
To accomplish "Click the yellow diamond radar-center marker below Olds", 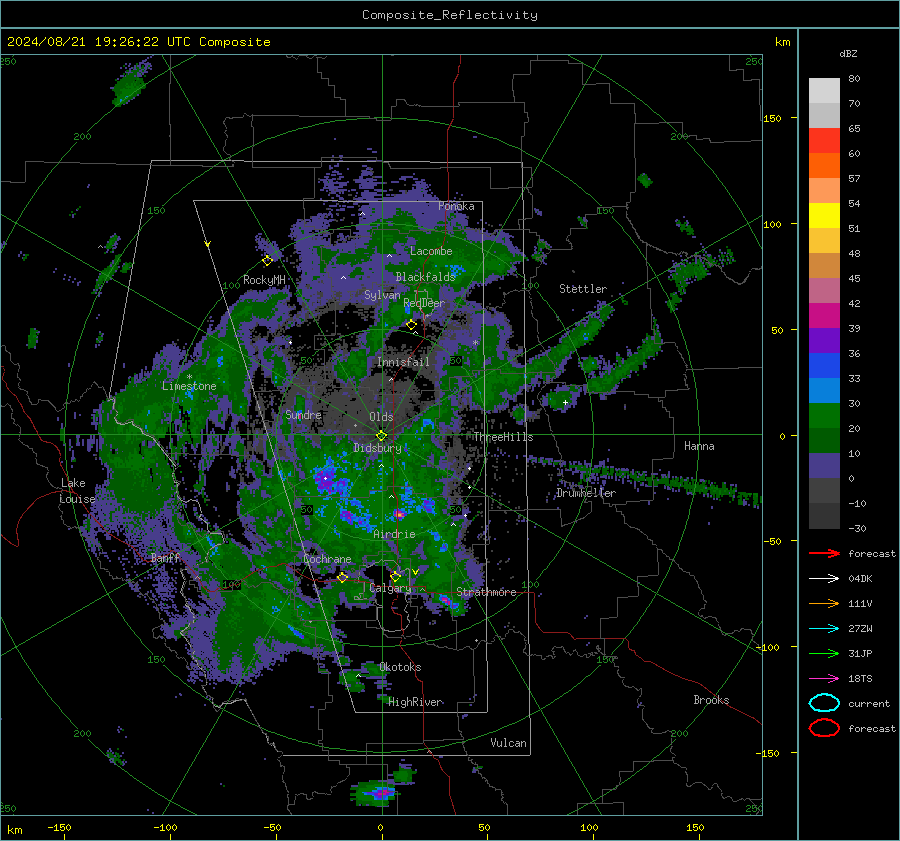I will pos(381,436).
